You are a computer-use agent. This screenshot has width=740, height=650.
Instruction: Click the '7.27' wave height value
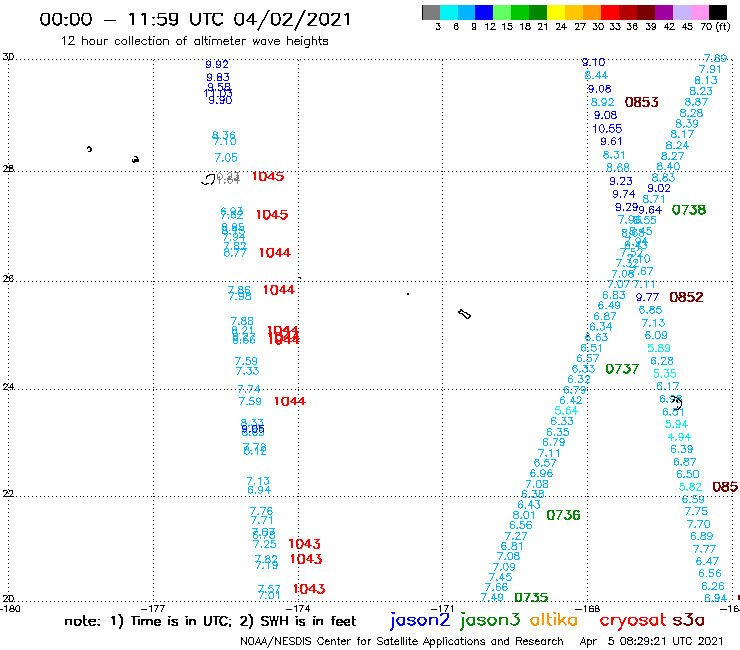[x=516, y=536]
